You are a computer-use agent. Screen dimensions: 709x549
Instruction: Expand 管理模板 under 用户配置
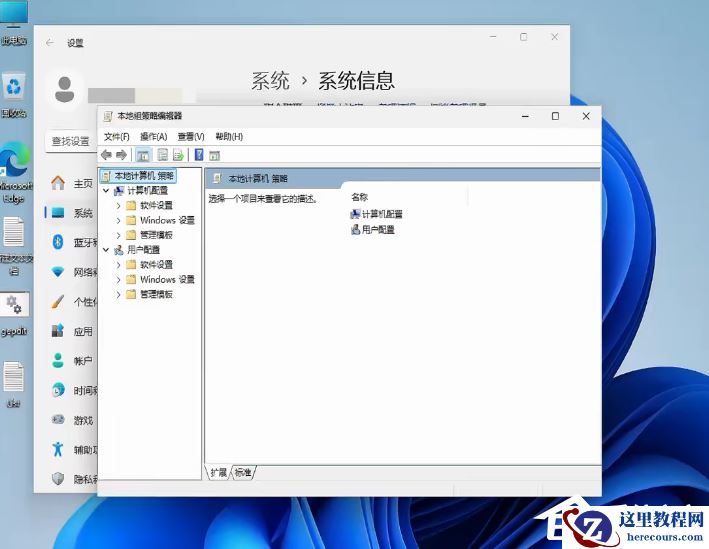pos(118,294)
